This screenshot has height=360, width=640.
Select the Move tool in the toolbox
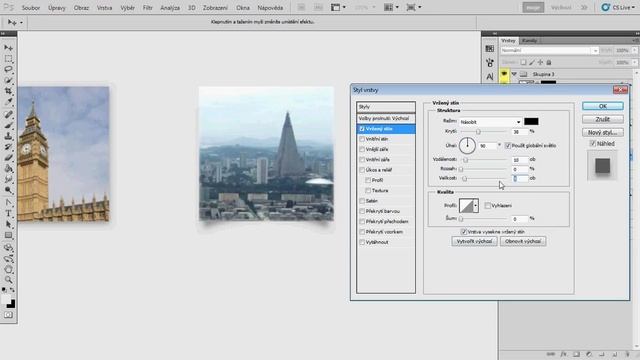pyautogui.click(x=8, y=48)
